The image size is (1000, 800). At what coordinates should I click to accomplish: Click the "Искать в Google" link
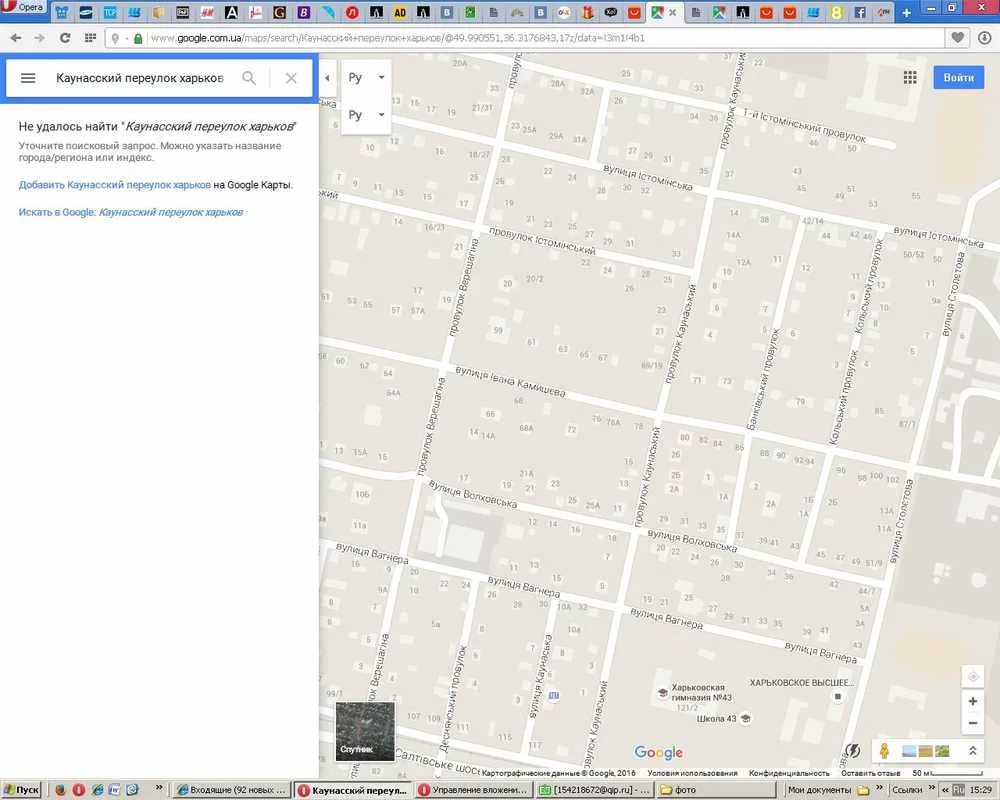131,212
